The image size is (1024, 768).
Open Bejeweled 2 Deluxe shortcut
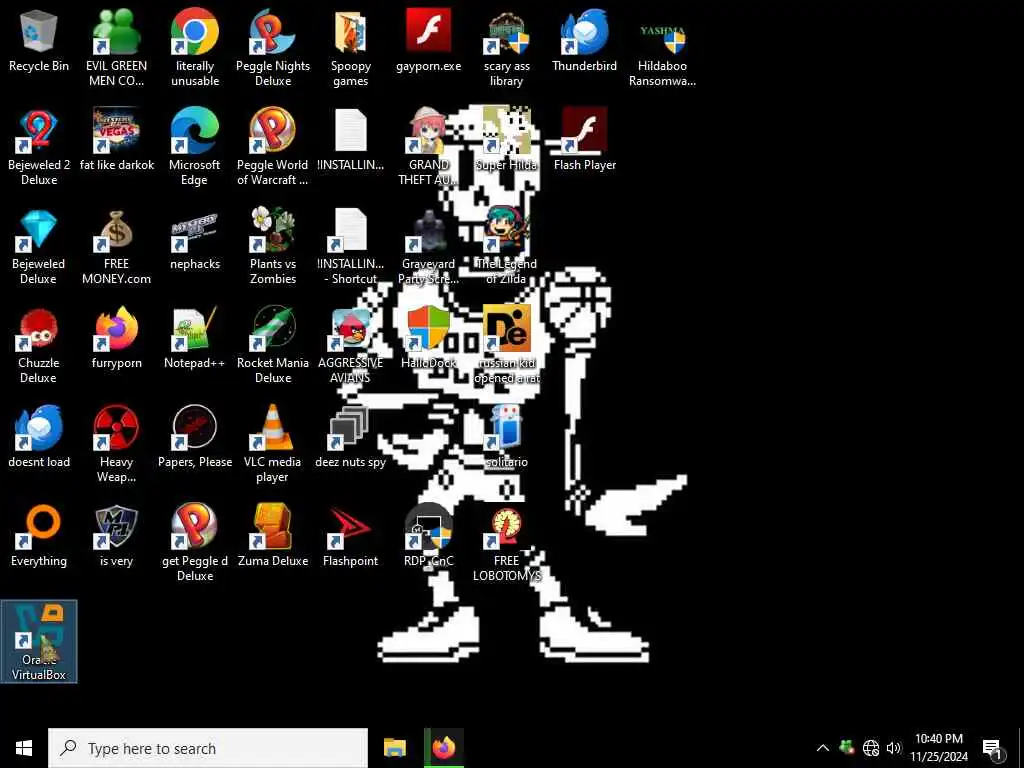39,146
